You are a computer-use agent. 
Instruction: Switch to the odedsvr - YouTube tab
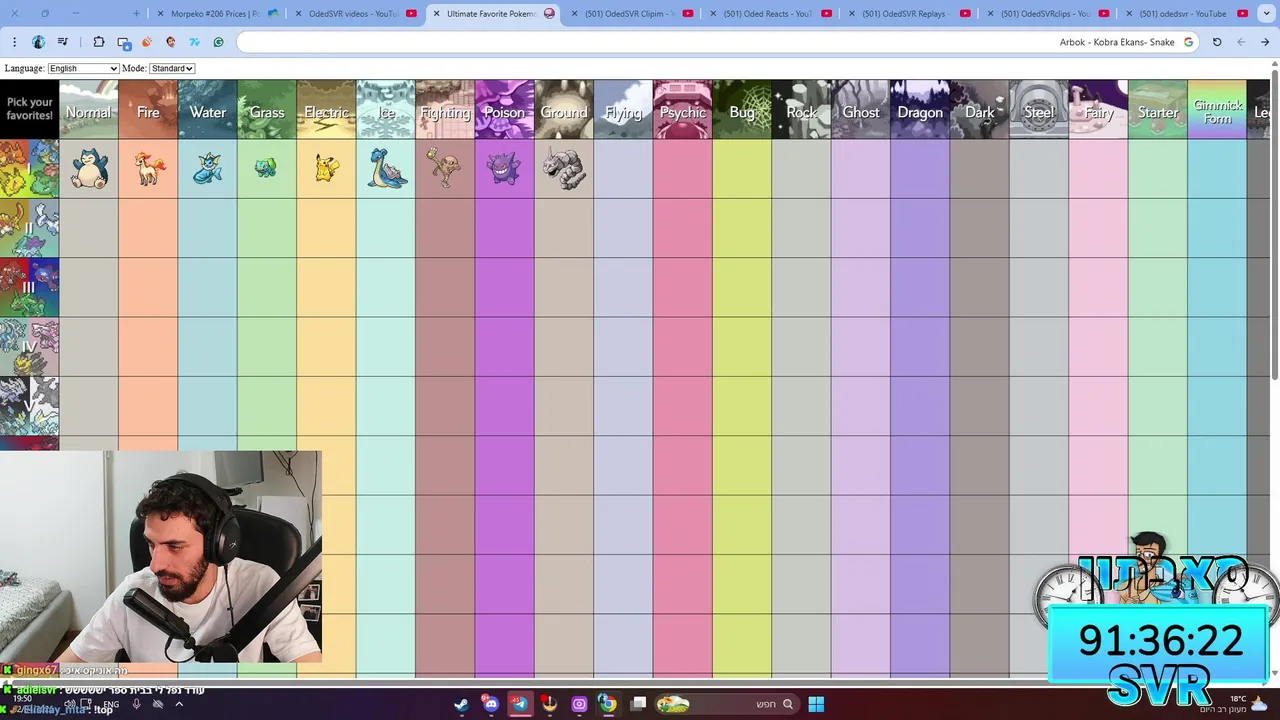[x=1183, y=14]
